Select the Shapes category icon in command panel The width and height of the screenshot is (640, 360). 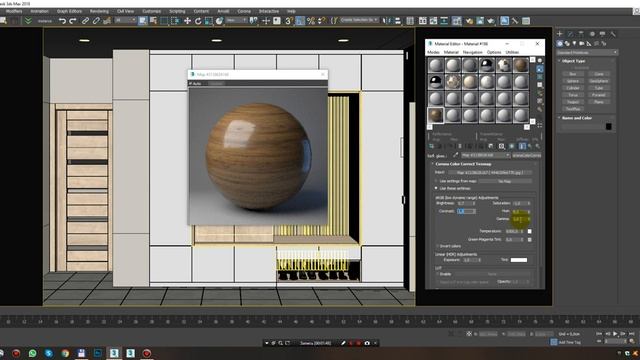coord(567,43)
